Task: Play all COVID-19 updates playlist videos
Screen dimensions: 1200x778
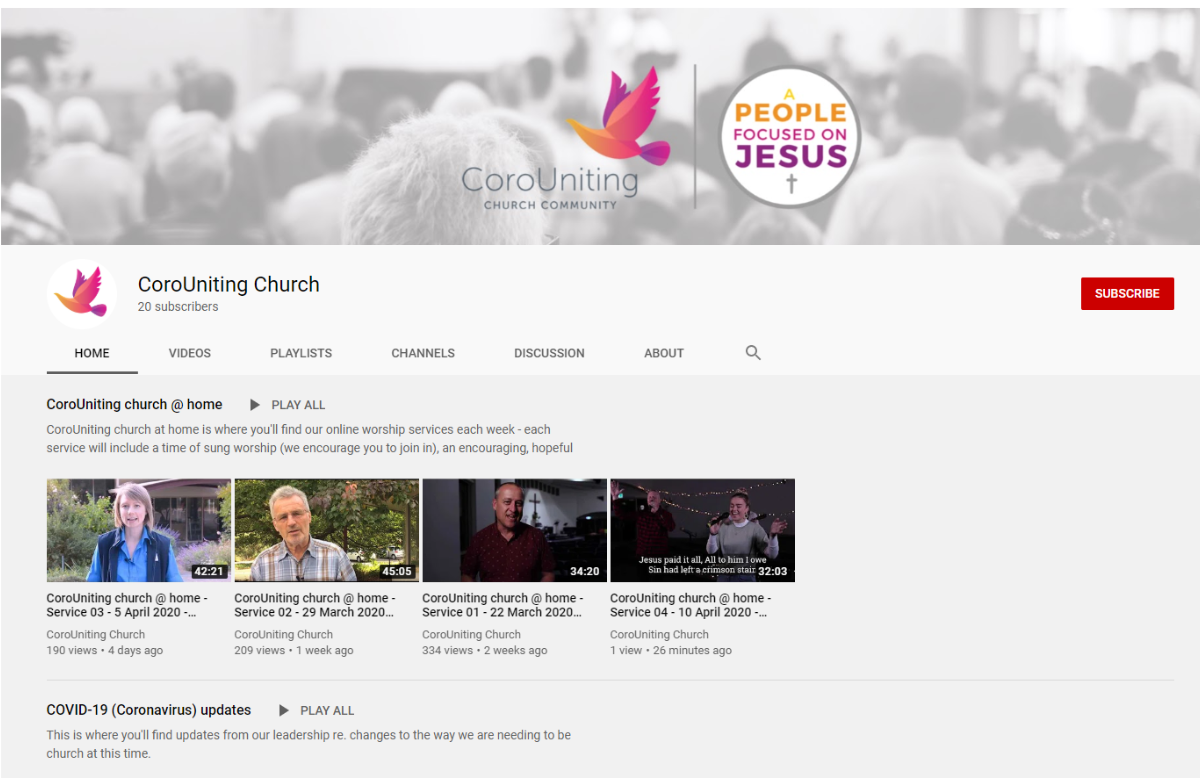Action: click(316, 710)
